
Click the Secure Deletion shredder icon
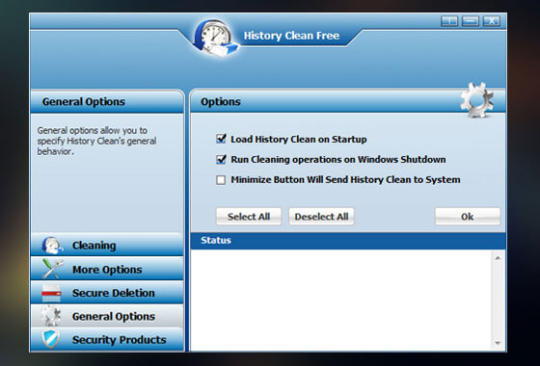(x=51, y=293)
